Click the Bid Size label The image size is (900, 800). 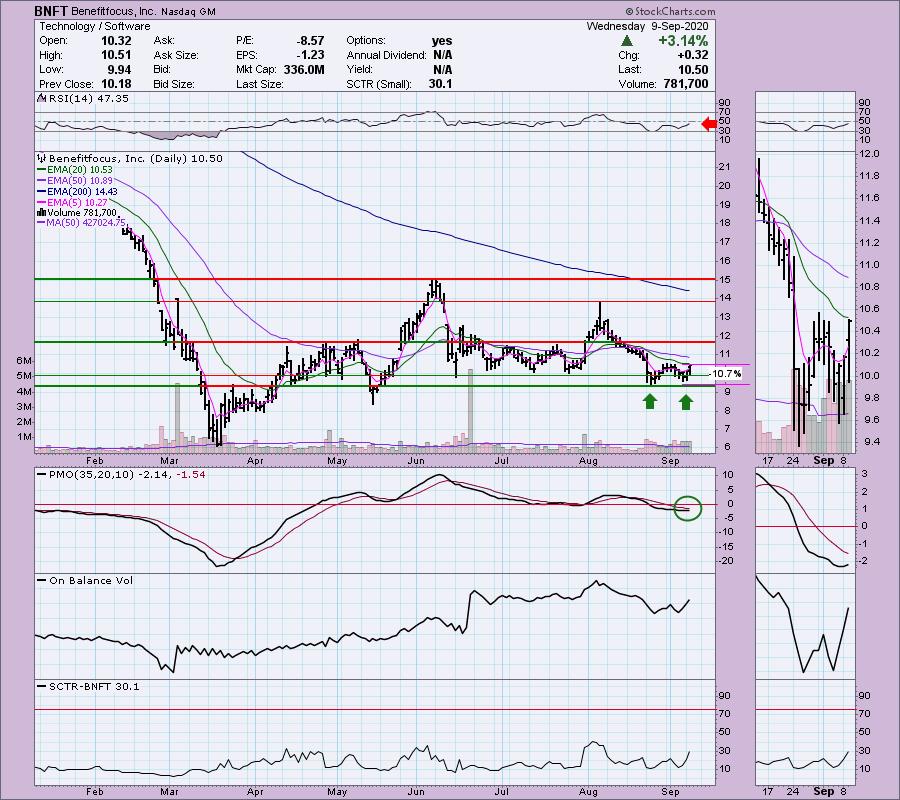(175, 84)
